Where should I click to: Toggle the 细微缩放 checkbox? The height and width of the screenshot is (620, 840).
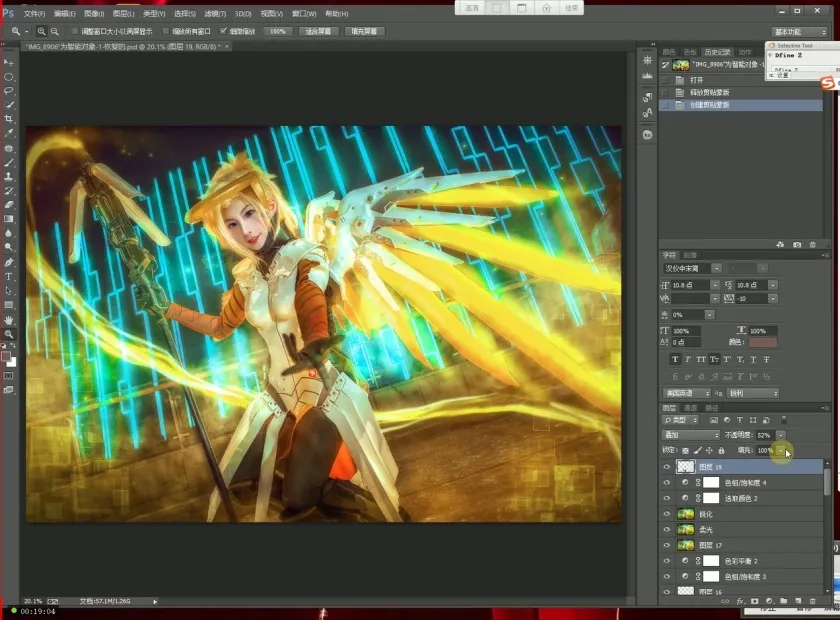click(223, 31)
